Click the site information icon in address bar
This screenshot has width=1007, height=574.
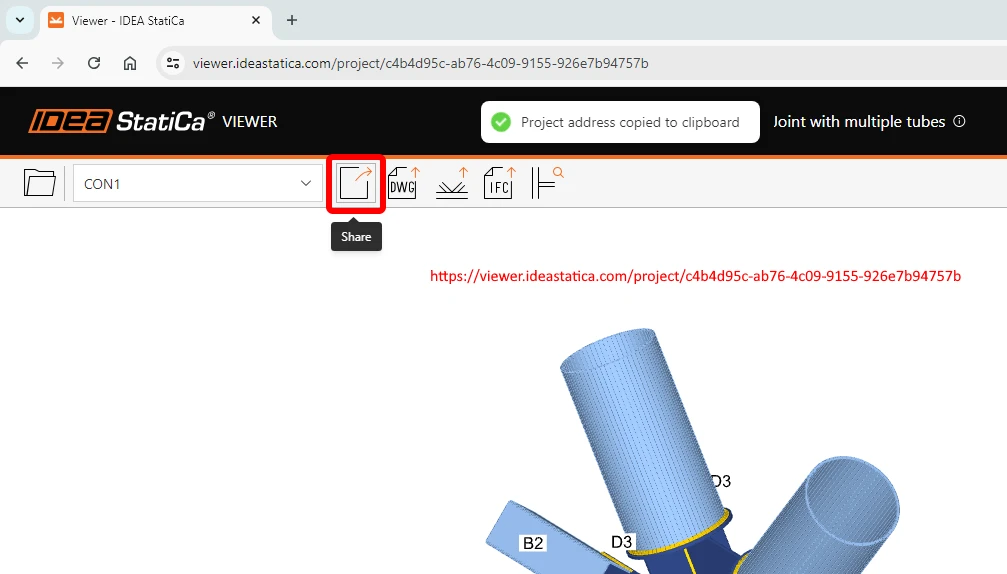[x=173, y=63]
